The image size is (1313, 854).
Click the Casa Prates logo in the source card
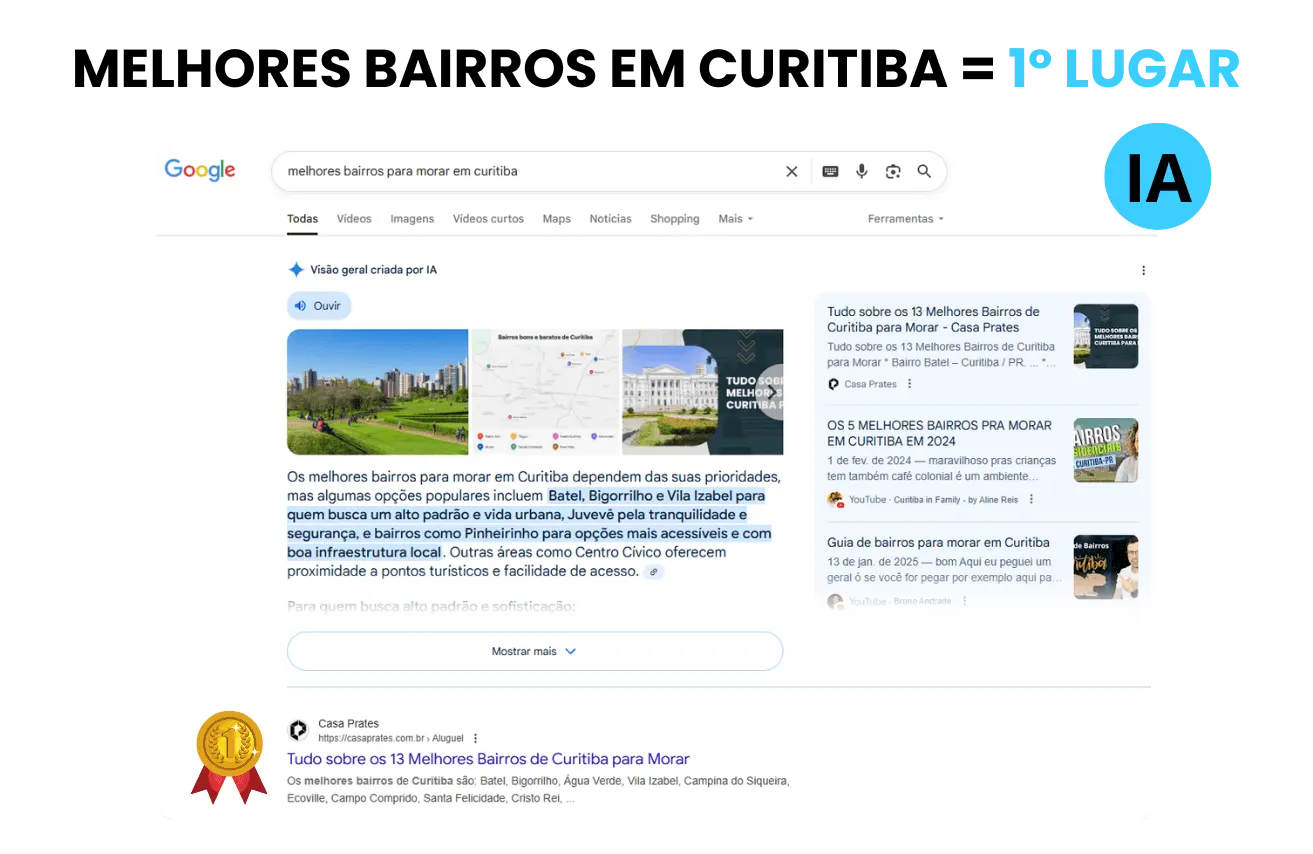tap(834, 384)
